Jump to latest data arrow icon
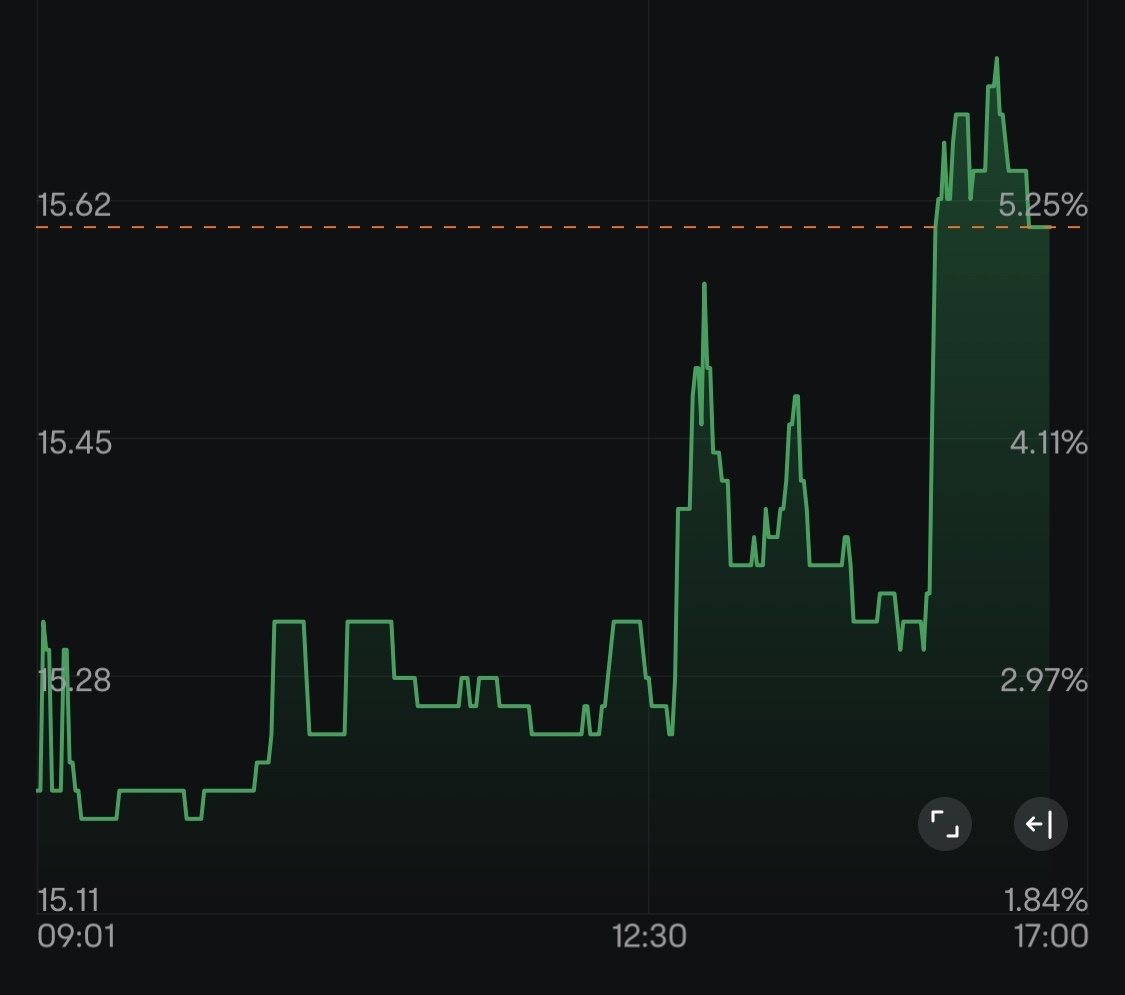The height and width of the screenshot is (995, 1125). click(x=1040, y=824)
